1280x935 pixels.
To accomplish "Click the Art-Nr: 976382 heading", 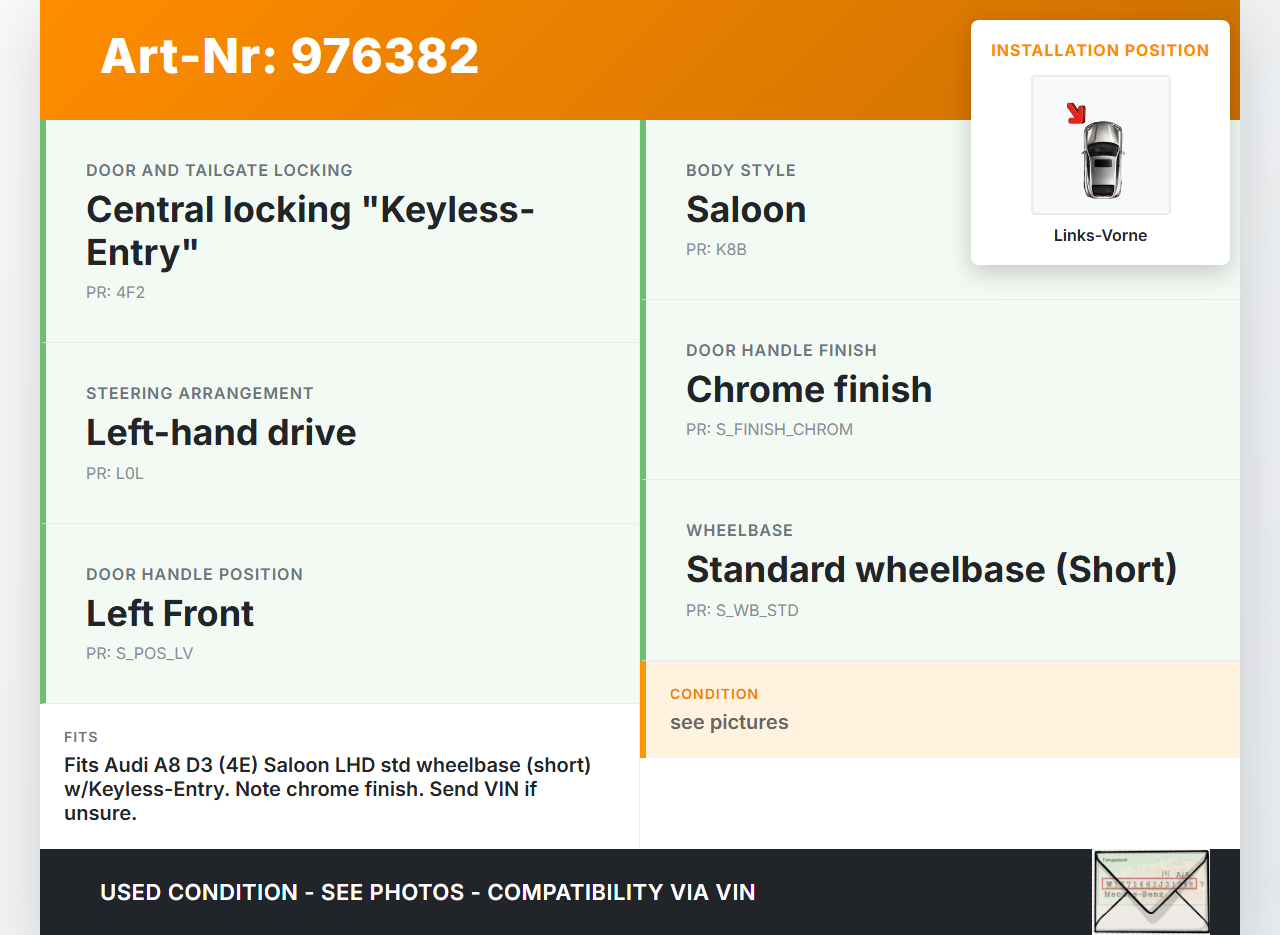I will point(290,56).
